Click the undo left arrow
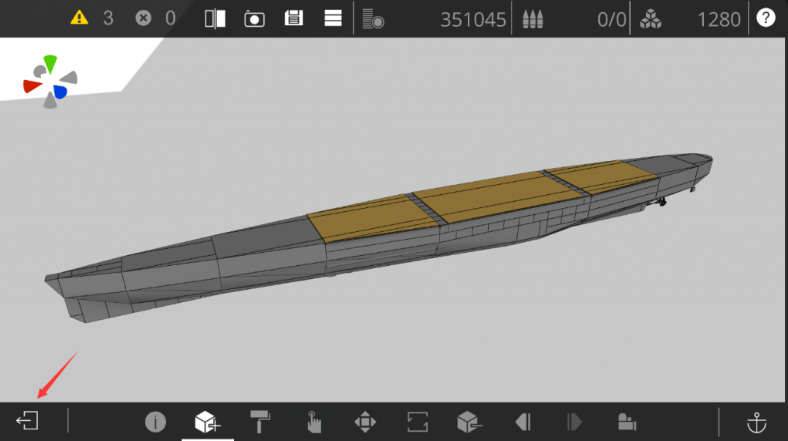 522,421
